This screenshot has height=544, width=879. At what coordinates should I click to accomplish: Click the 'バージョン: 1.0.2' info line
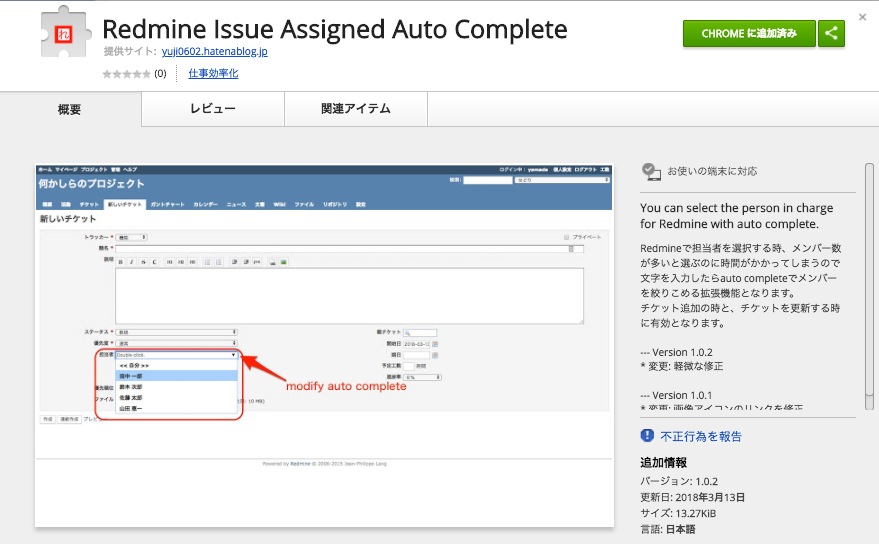point(679,481)
